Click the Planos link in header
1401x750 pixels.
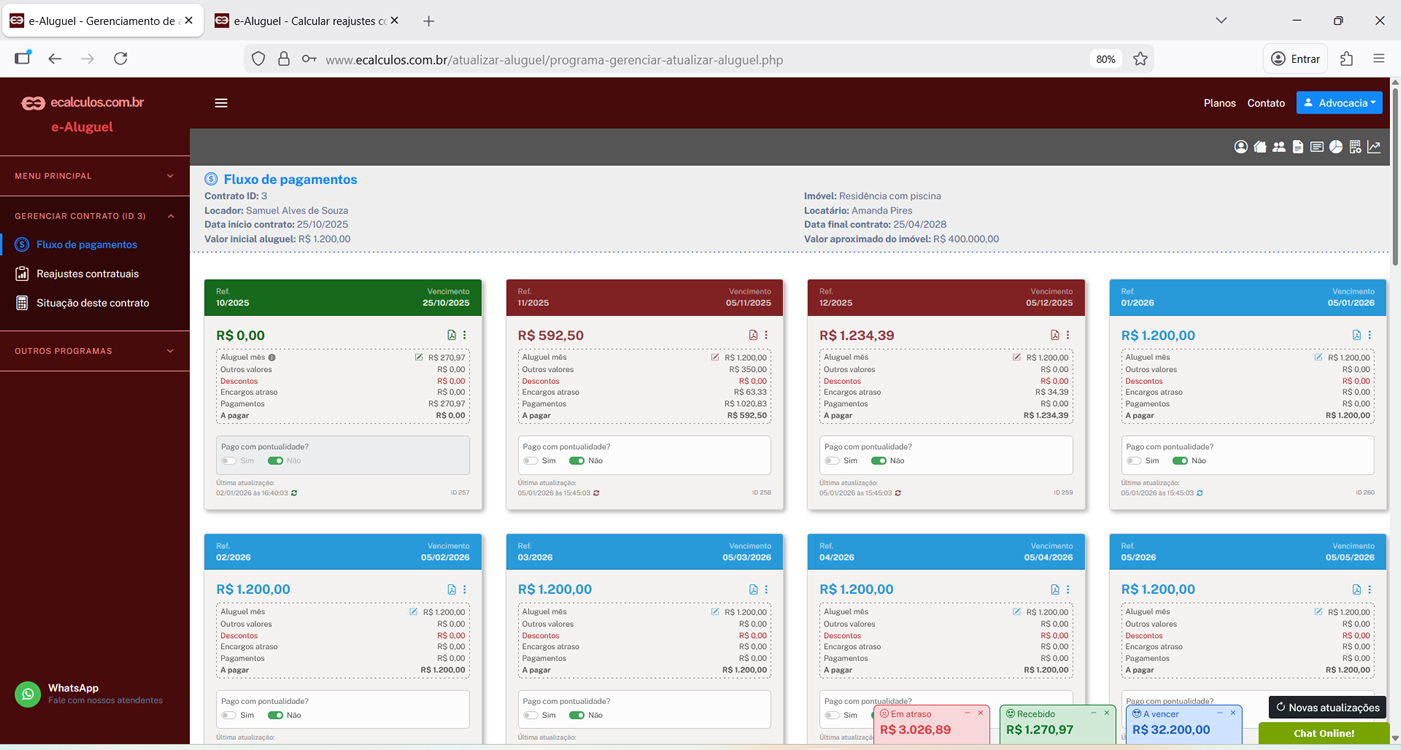click(x=1220, y=103)
